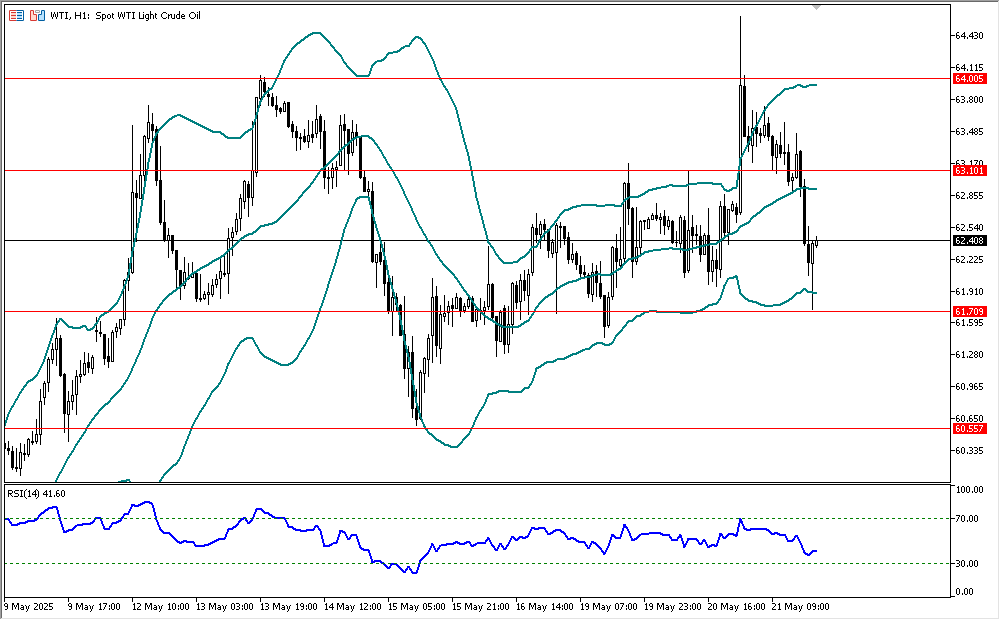Click the Depth of Market icon beside WTI
1000x620 pixels.
point(17,15)
